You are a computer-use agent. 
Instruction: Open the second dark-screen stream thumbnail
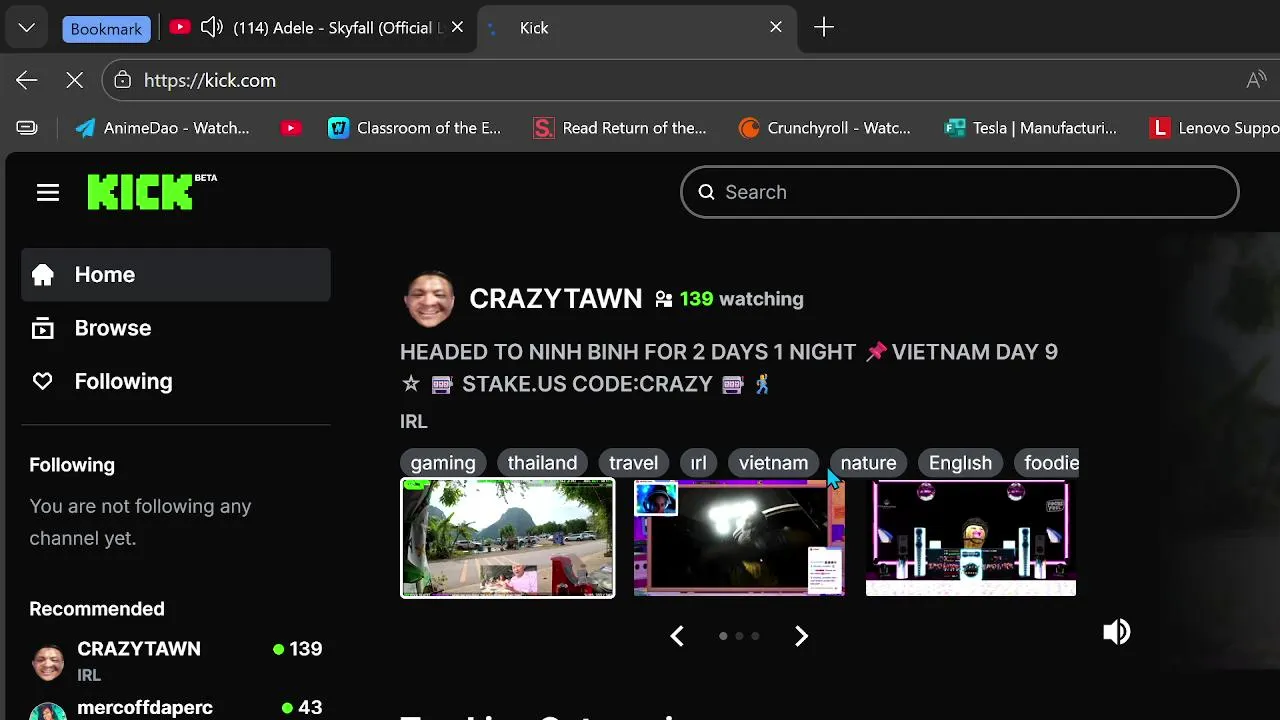[739, 538]
